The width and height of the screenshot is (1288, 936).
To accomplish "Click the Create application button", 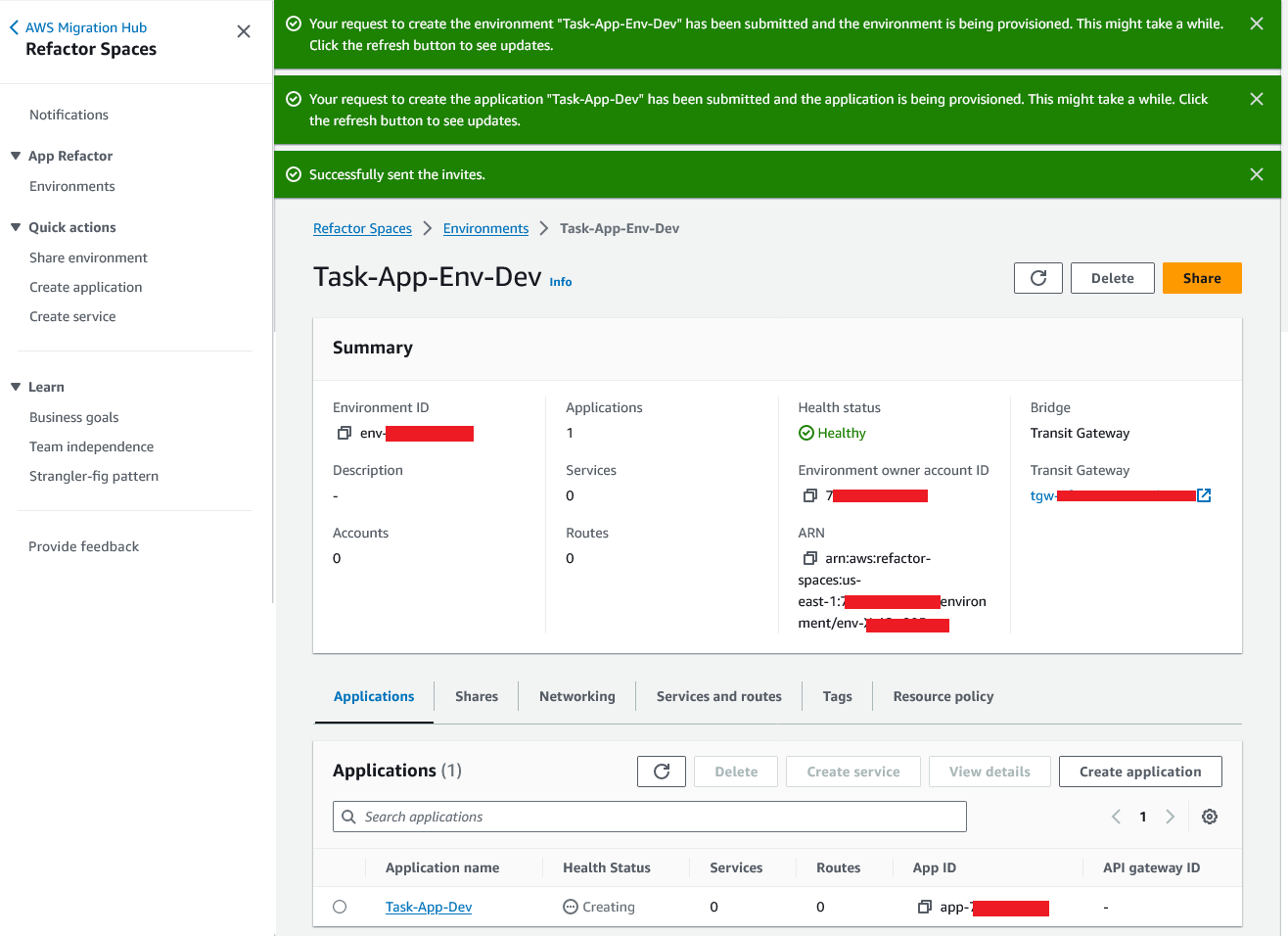I will (x=1140, y=772).
